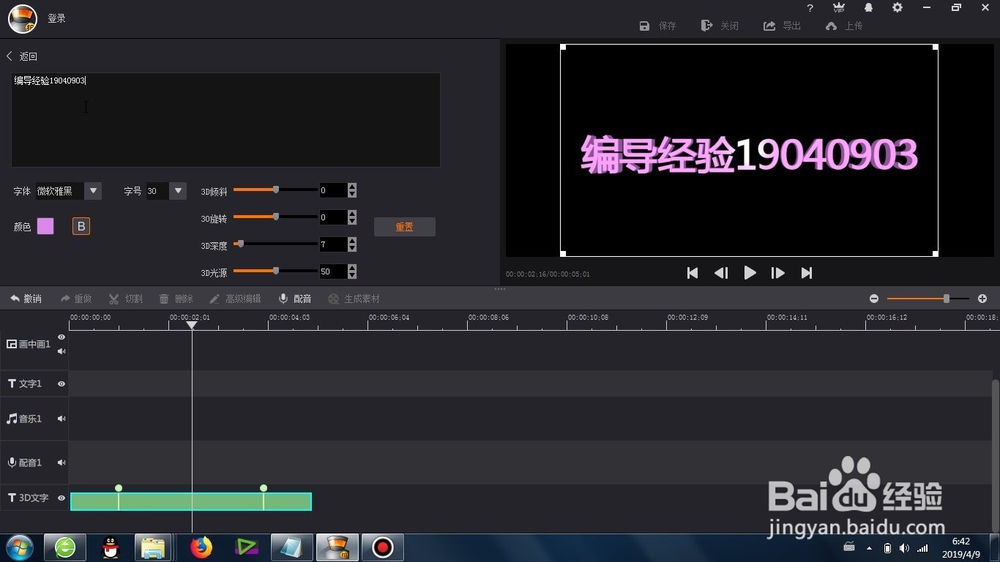Screen dimensions: 1000x562
Task: Mute the 音乐1 track
Action: (61, 418)
